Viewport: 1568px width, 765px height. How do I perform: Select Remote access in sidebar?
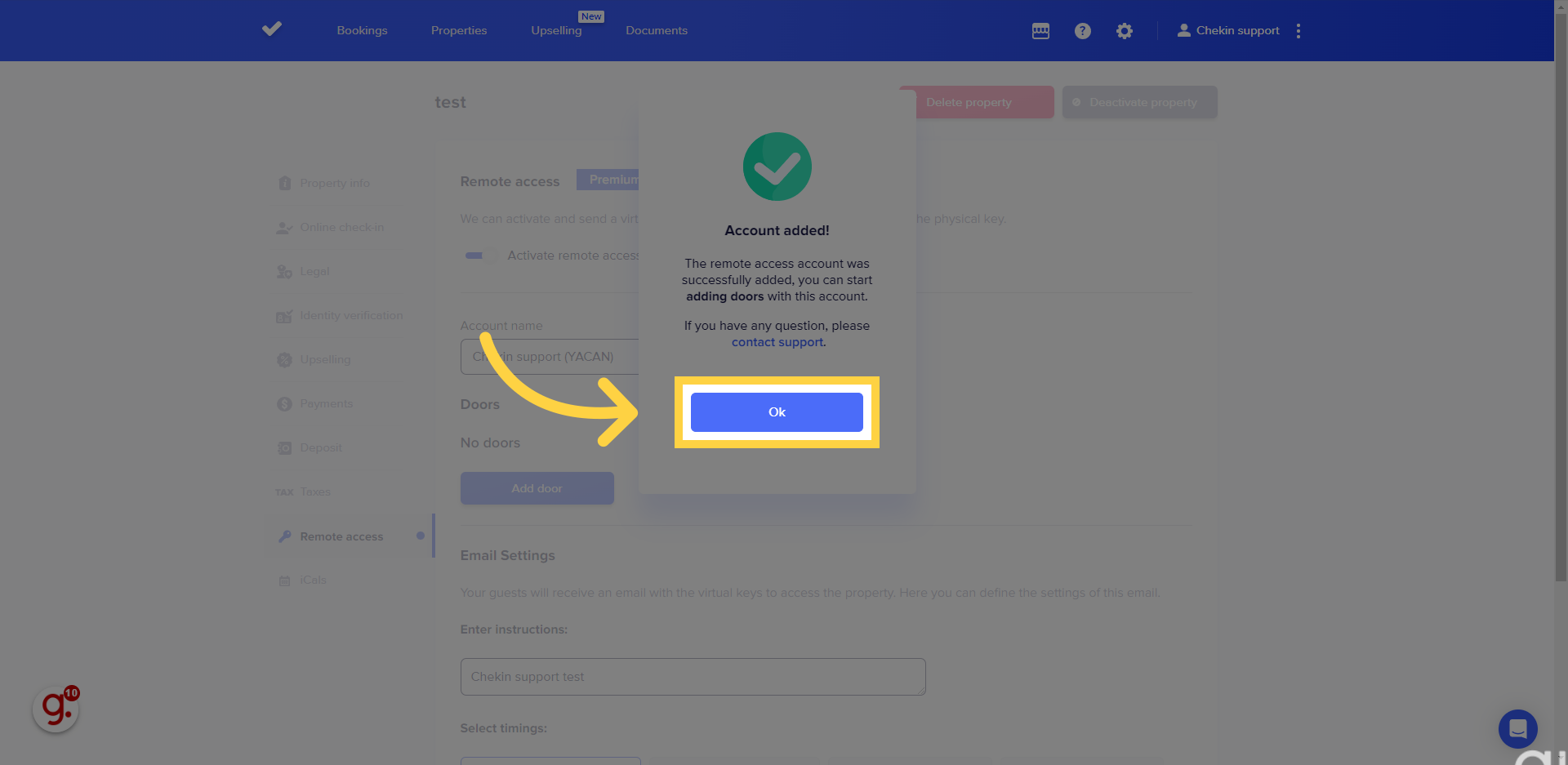click(x=341, y=536)
